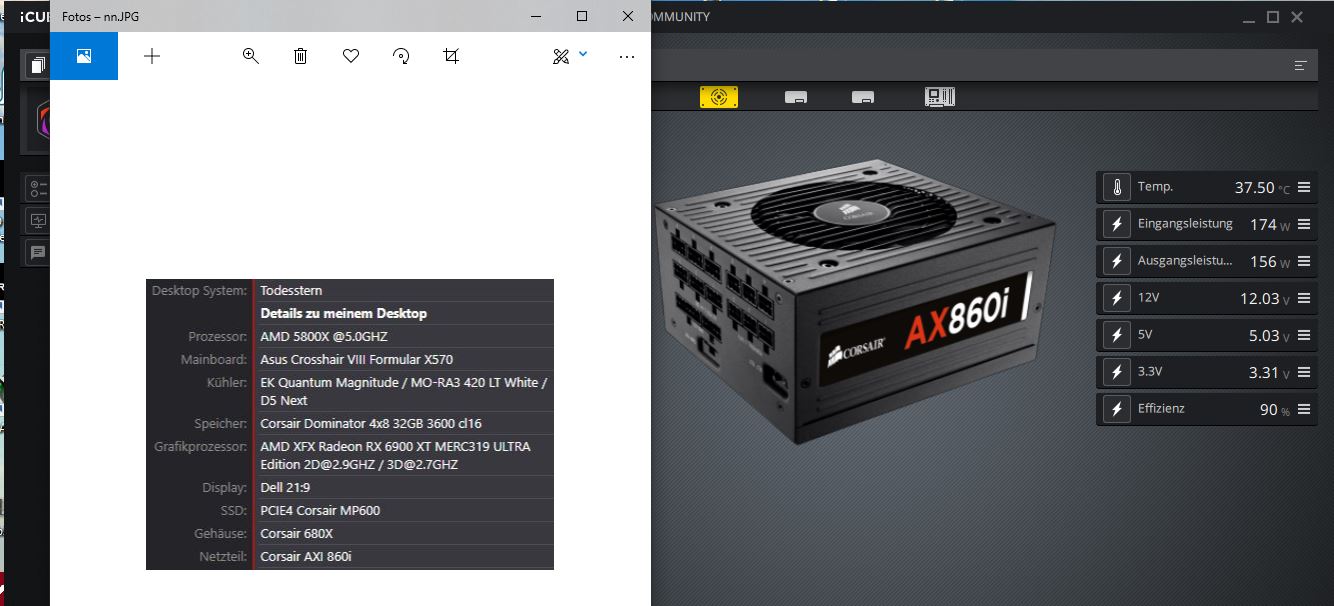Rotate the photo using the rotate icon
1334x606 pixels.
click(401, 56)
